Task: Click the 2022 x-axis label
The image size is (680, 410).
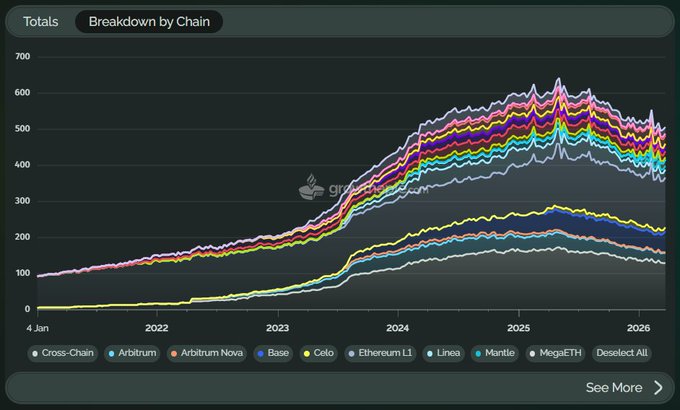Action: coord(157,328)
